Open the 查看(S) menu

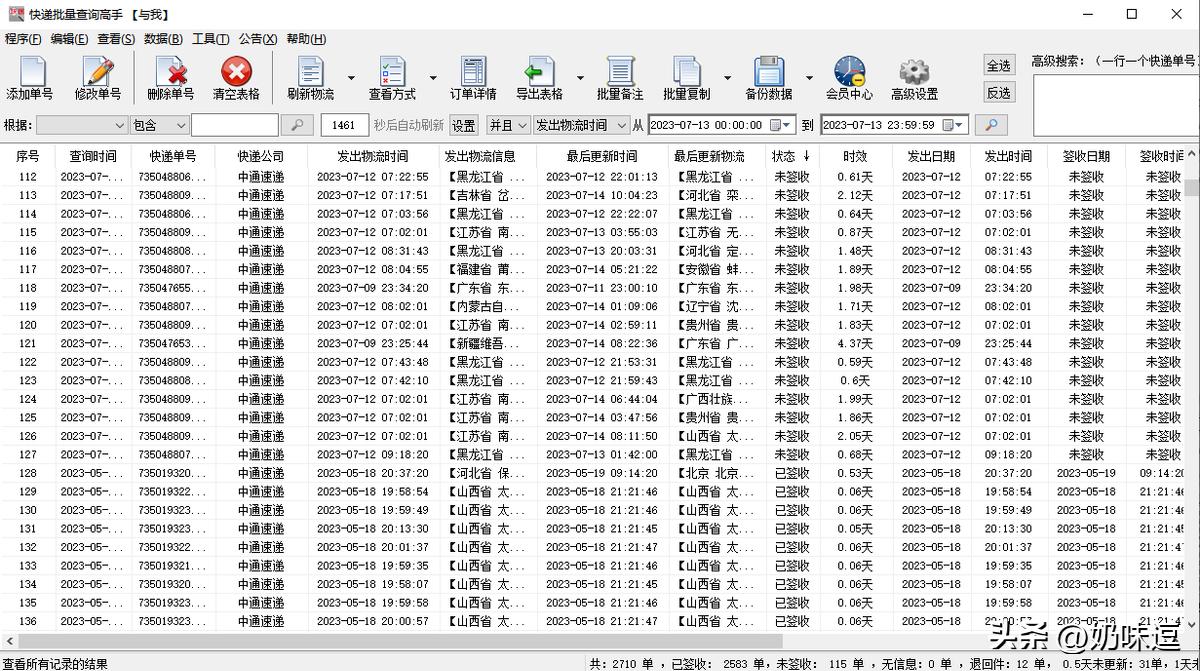click(116, 39)
